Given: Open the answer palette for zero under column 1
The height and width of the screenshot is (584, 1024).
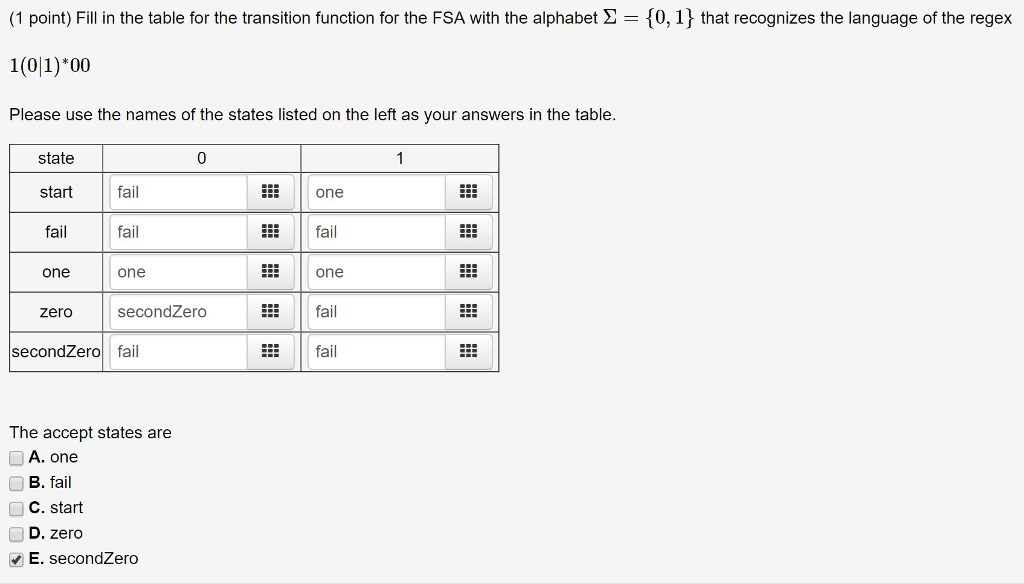Looking at the screenshot, I should tap(469, 311).
